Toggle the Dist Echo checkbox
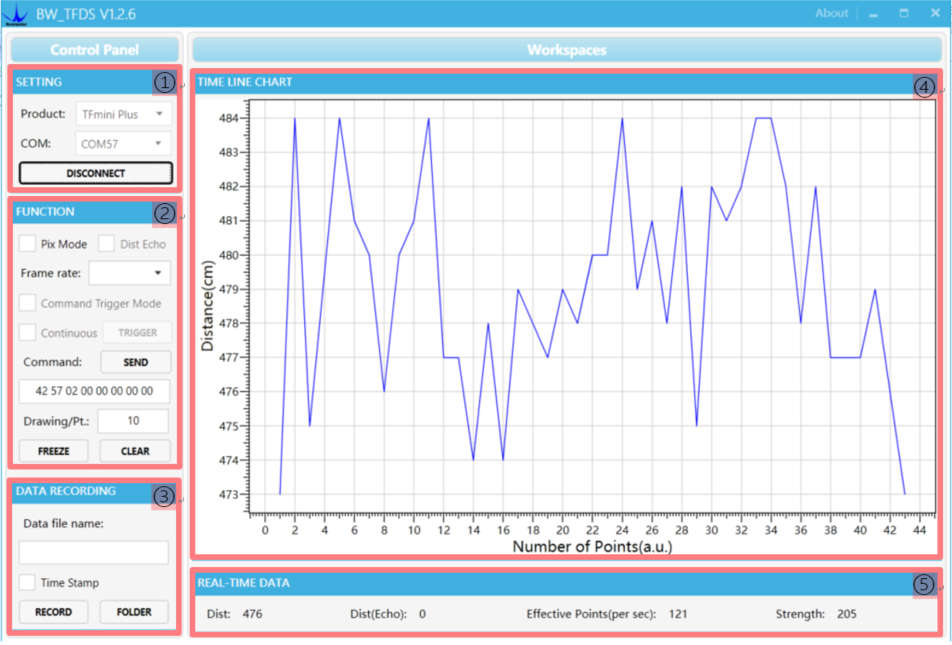952x645 pixels. [x=106, y=244]
